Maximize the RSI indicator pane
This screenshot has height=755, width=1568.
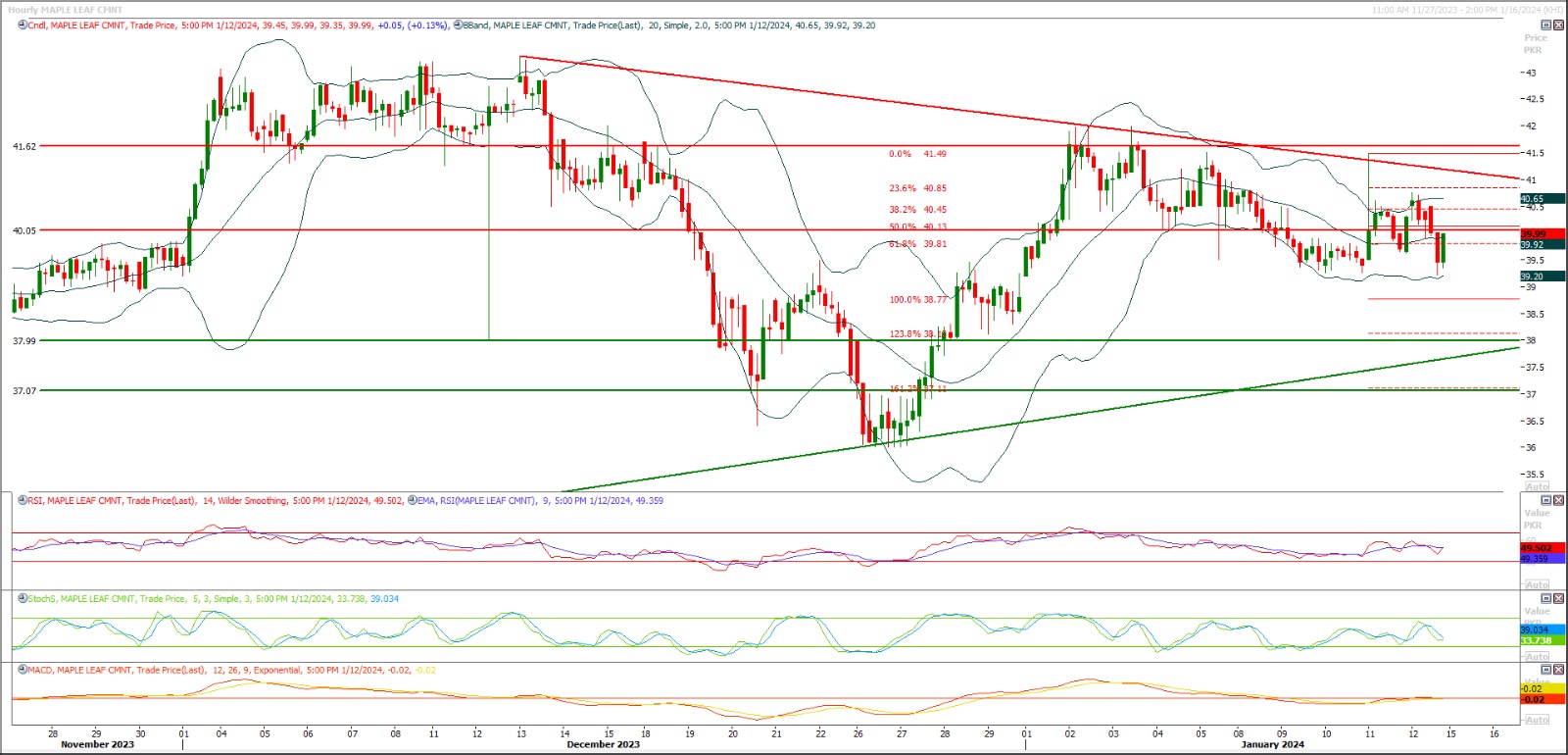click(1546, 500)
